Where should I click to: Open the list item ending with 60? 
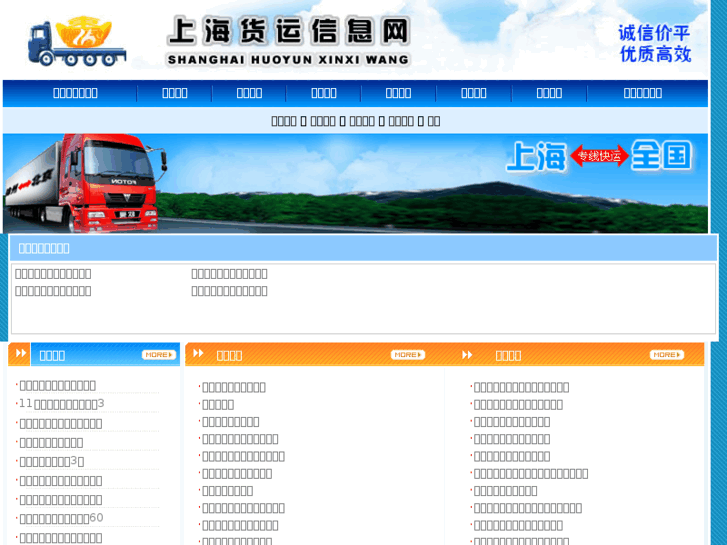(61, 518)
